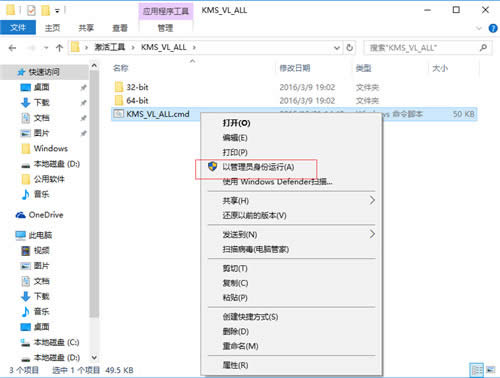
Task: Click the 桌面 icon under 此电脑
Action: coord(26,327)
